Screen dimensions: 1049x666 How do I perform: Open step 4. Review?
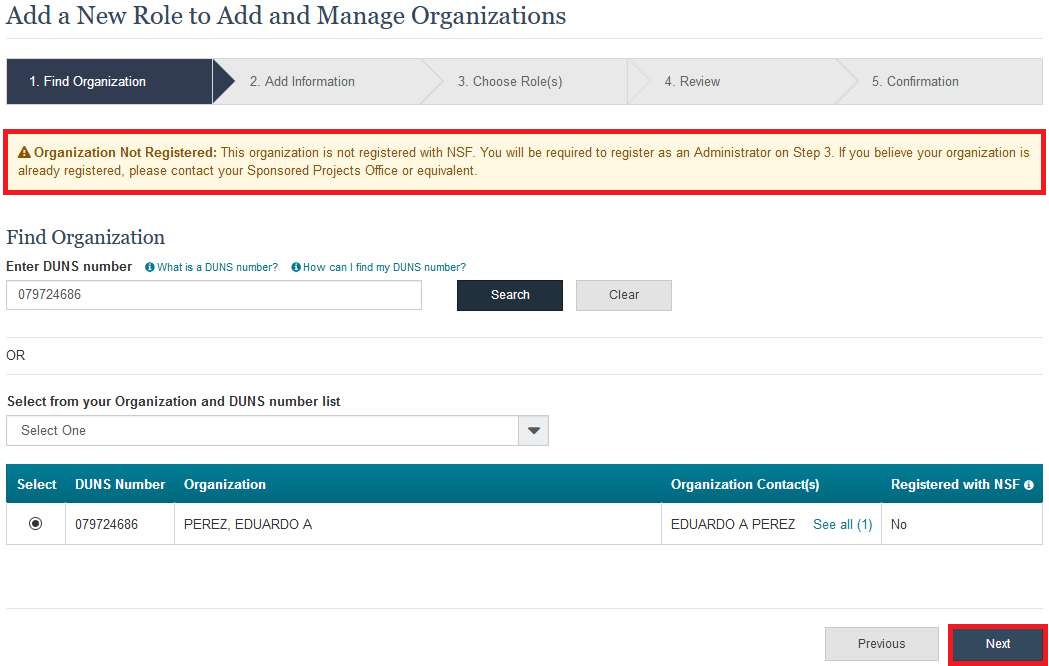pos(692,82)
